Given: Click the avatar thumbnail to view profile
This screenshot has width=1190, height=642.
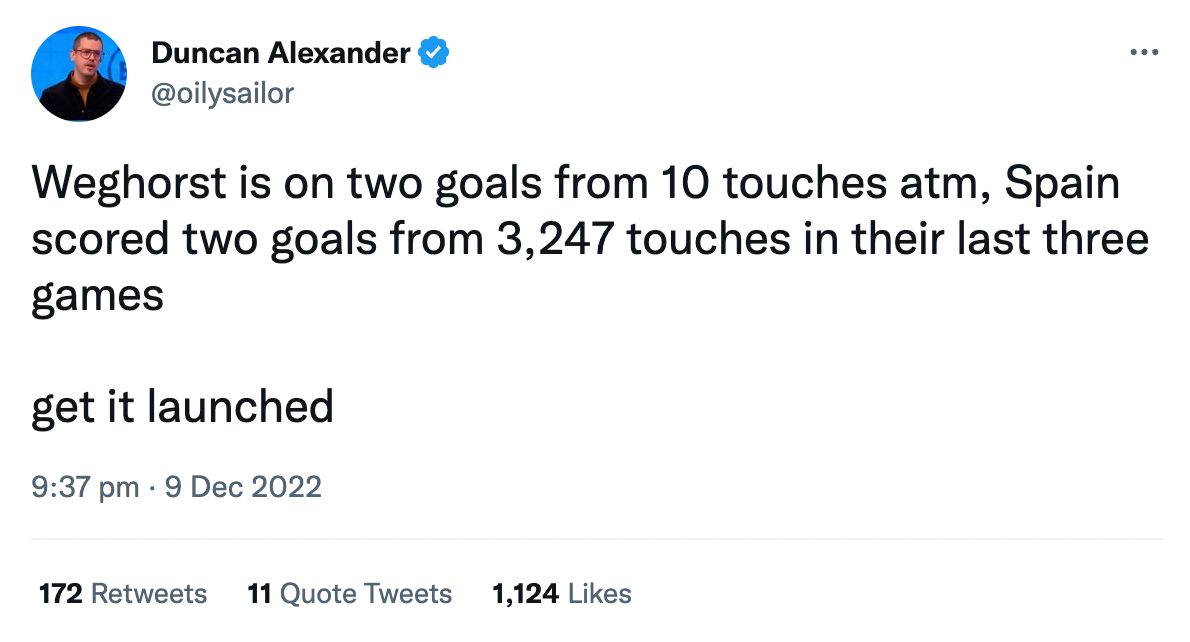Looking at the screenshot, I should [x=79, y=72].
